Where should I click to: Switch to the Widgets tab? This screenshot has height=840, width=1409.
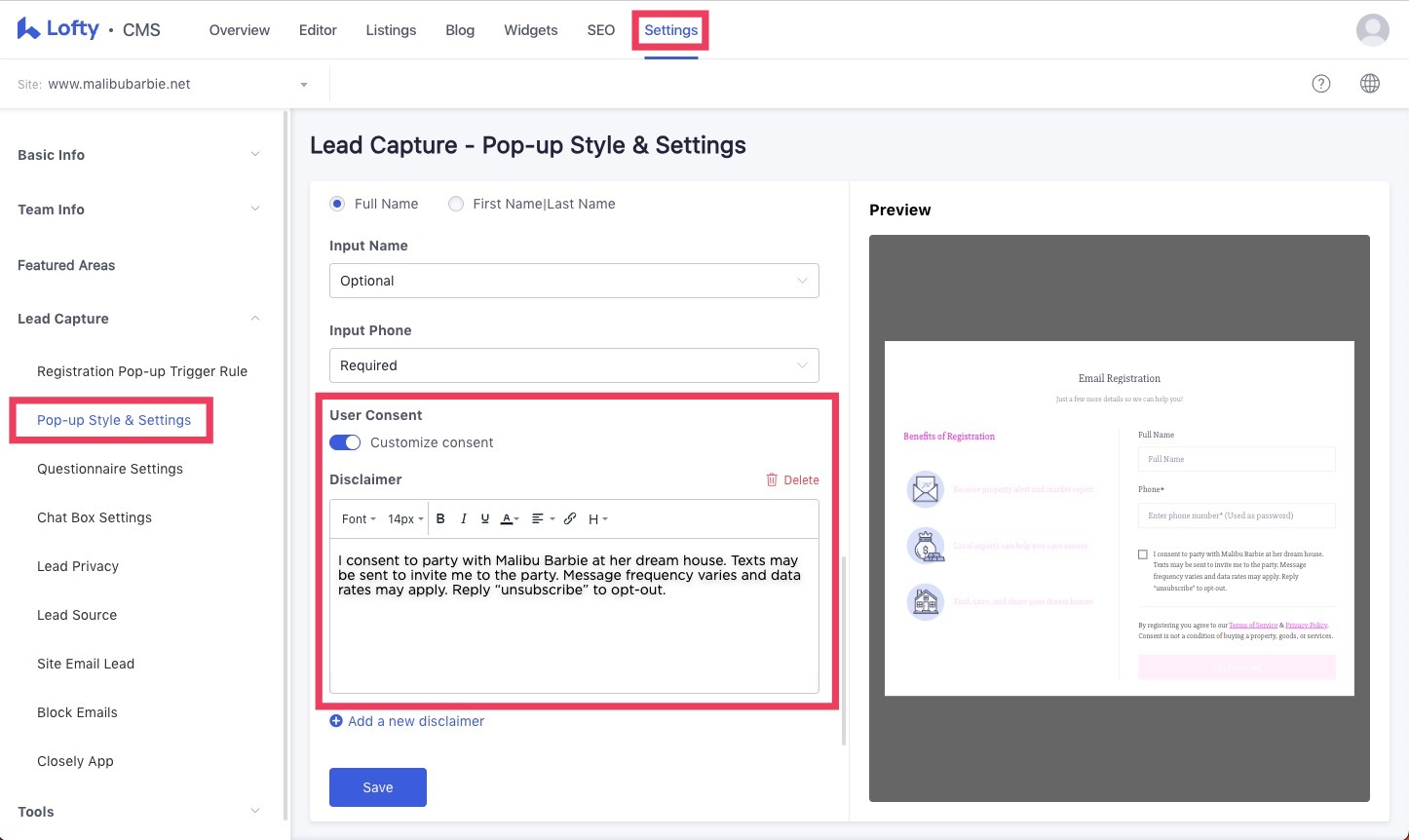click(531, 30)
